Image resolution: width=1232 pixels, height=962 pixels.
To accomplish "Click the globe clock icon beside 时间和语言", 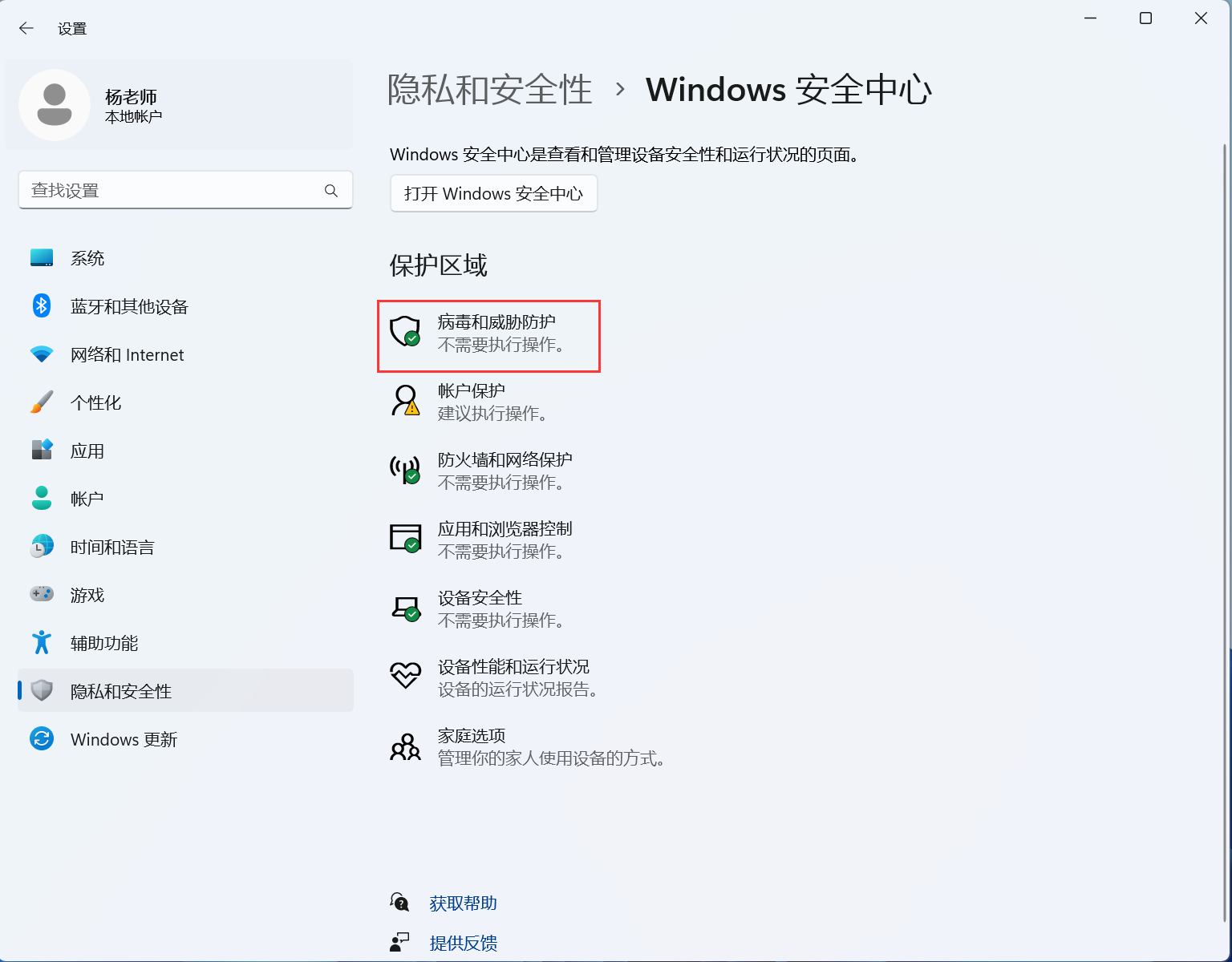I will click(42, 547).
